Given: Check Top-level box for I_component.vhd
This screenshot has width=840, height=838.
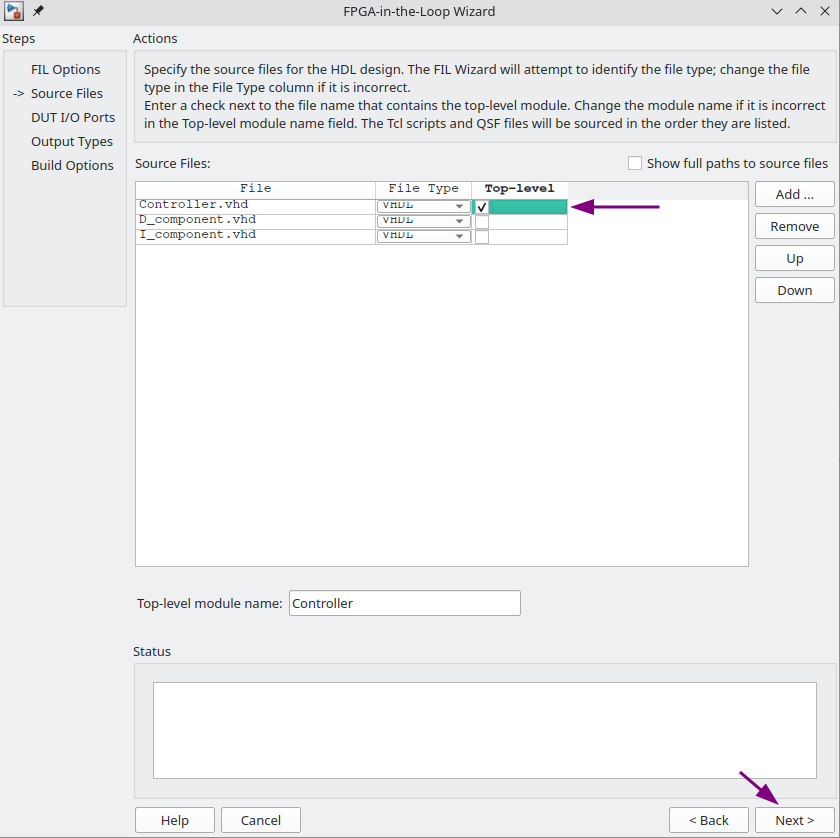Looking at the screenshot, I should (x=482, y=237).
